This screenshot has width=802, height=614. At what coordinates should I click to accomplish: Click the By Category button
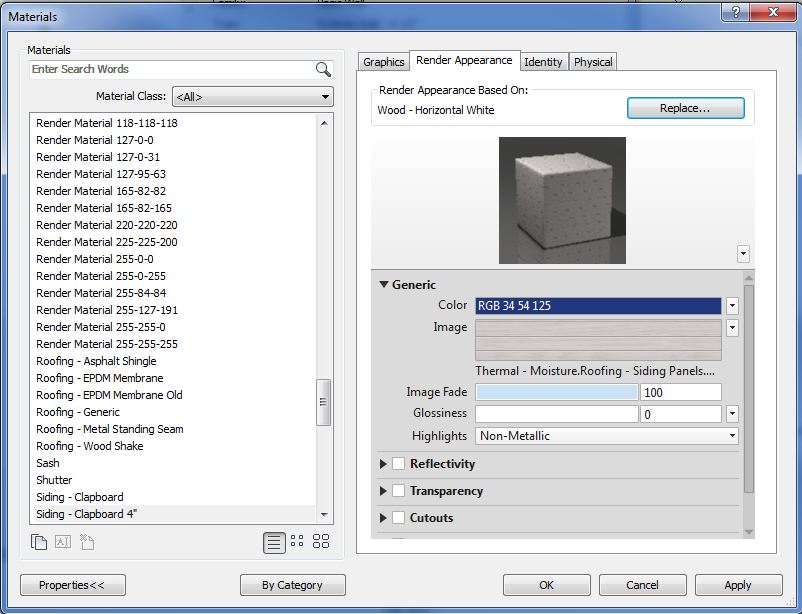(x=292, y=585)
